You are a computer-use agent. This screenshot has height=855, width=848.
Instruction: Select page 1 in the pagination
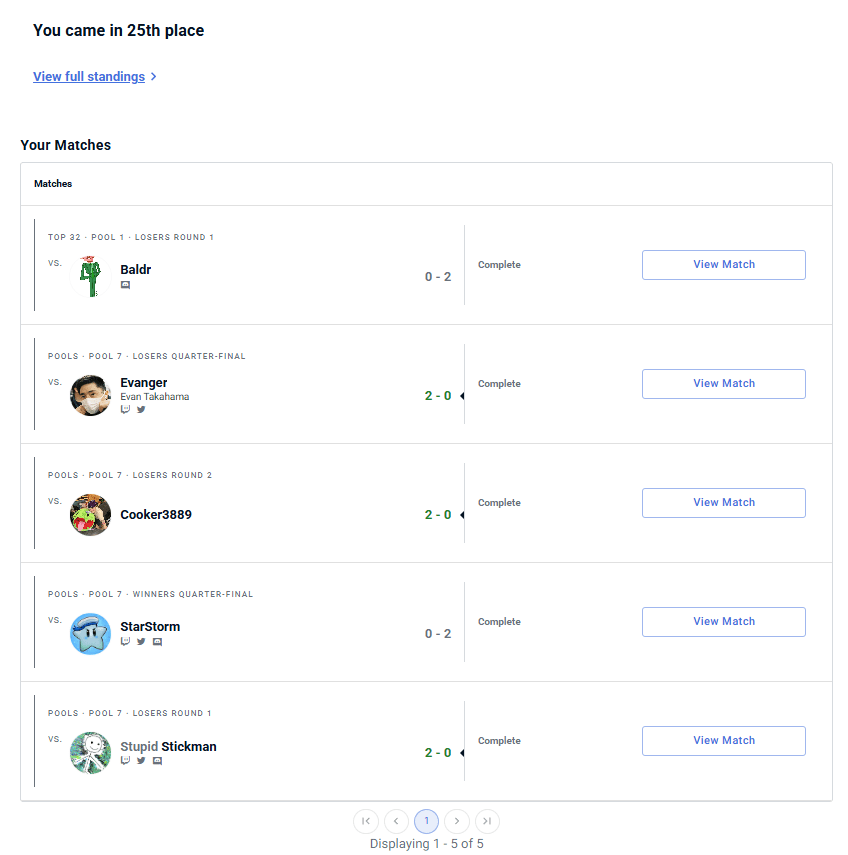(426, 821)
